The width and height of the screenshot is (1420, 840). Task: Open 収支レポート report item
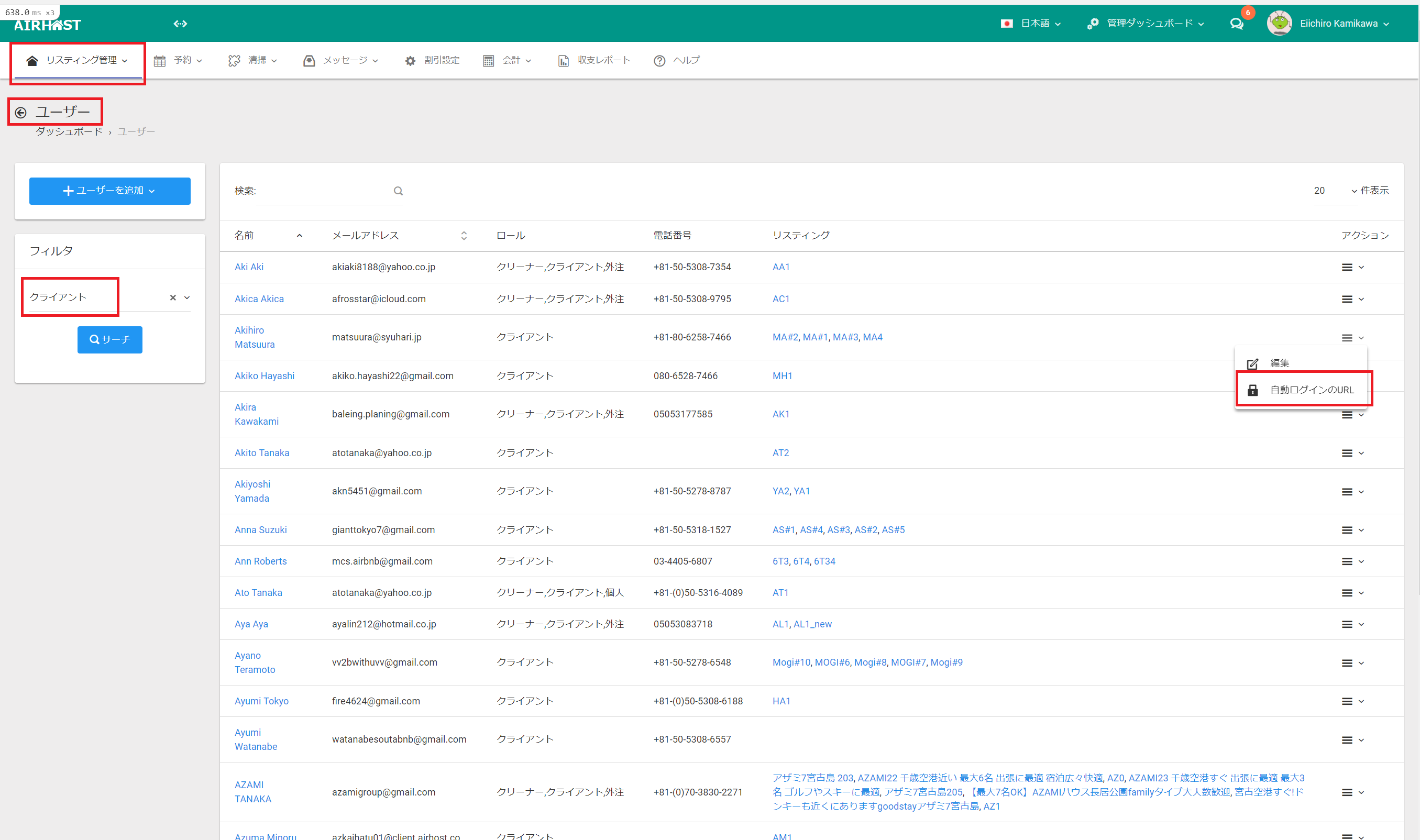593,61
